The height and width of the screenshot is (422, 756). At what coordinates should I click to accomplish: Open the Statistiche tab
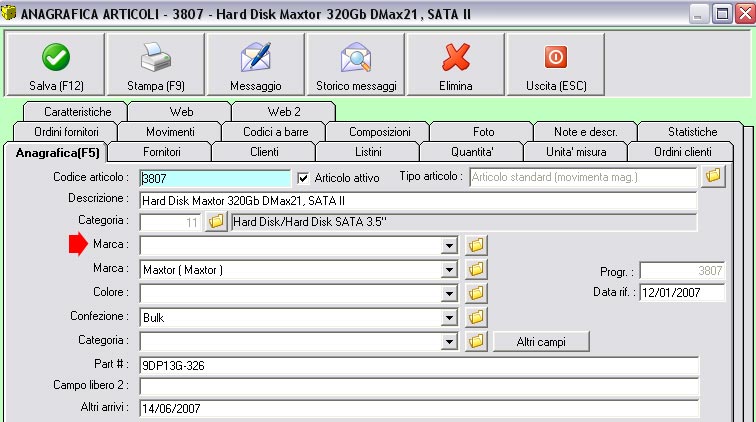click(x=692, y=132)
